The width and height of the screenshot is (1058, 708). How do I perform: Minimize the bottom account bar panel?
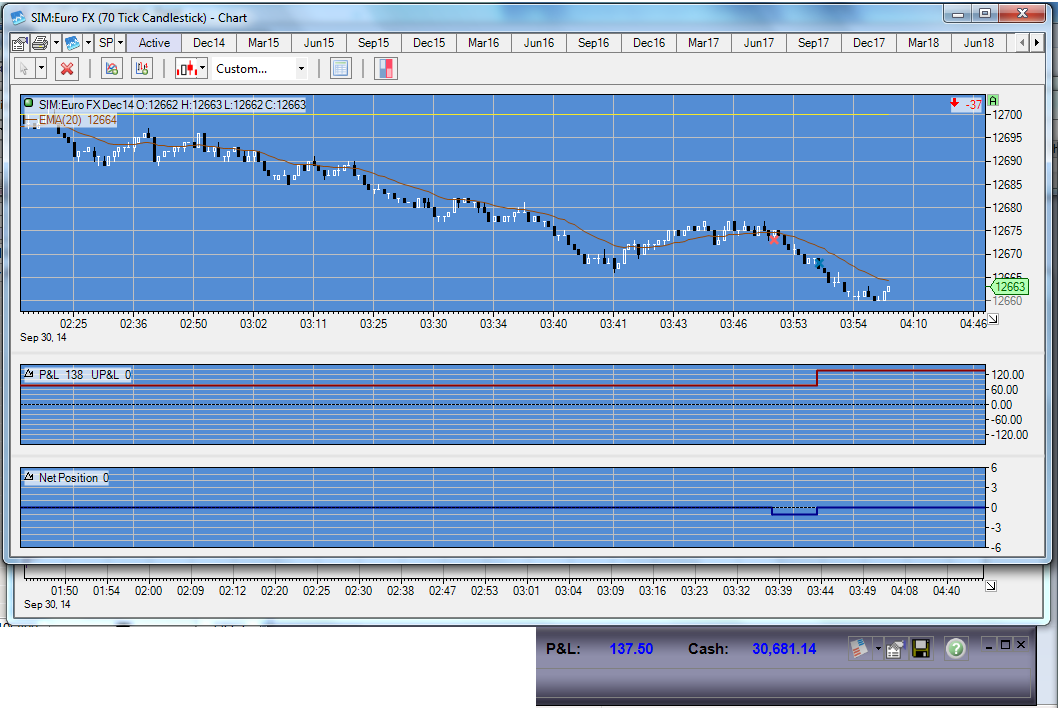(x=989, y=645)
